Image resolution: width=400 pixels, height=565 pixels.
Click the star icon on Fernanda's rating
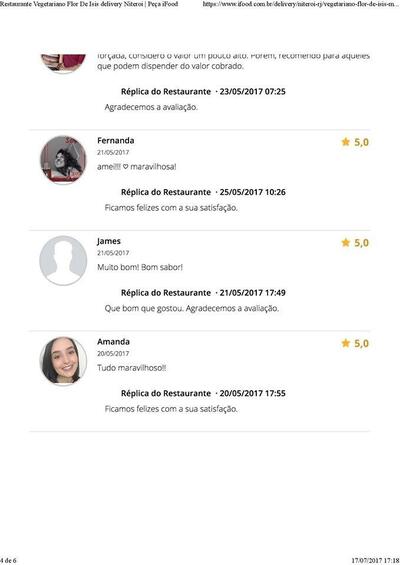coord(346,142)
